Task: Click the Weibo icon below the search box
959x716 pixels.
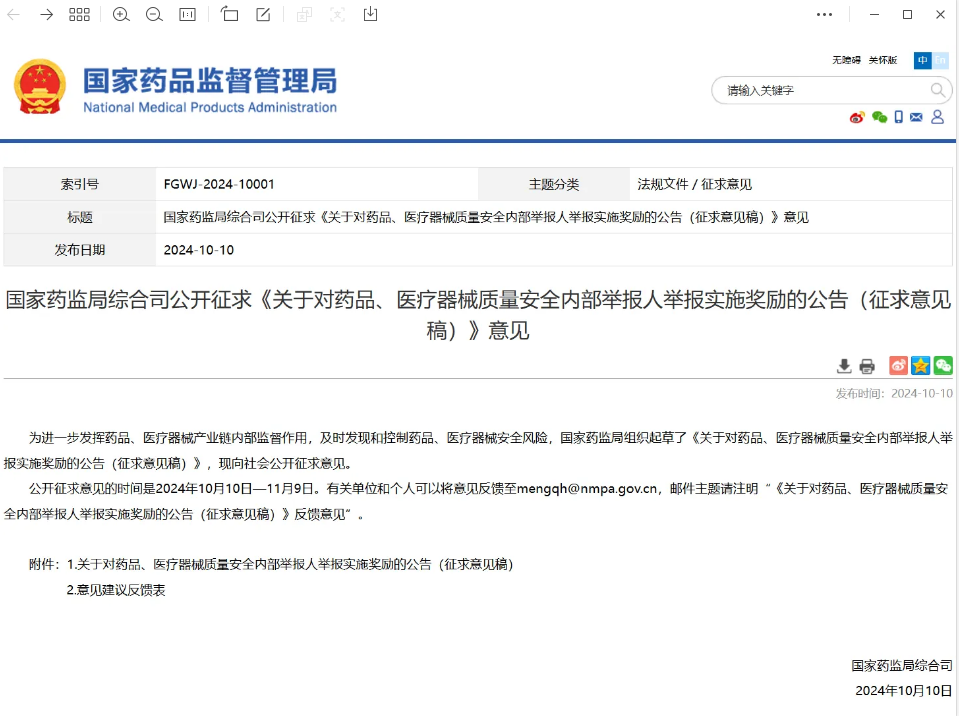Action: pyautogui.click(x=857, y=117)
